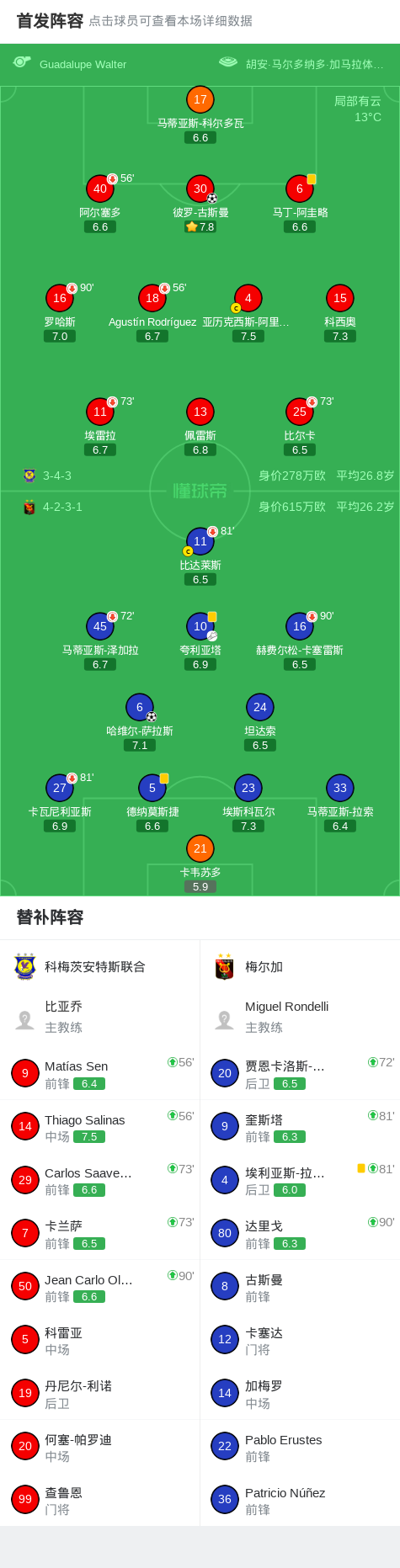Tap goalkeeper number 17 马蒂亚斯-科尔多瓦

coord(200,99)
